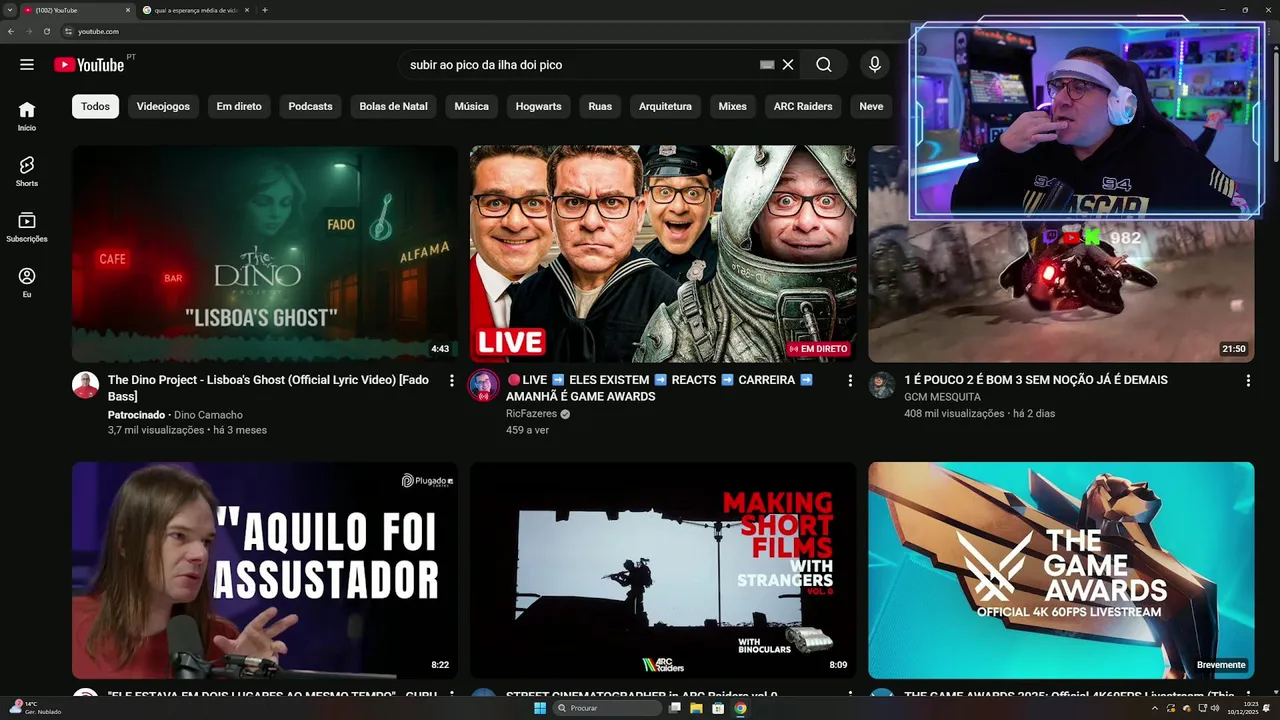Open Subscrições in the left sidebar
The width and height of the screenshot is (1280, 720).
(x=27, y=227)
